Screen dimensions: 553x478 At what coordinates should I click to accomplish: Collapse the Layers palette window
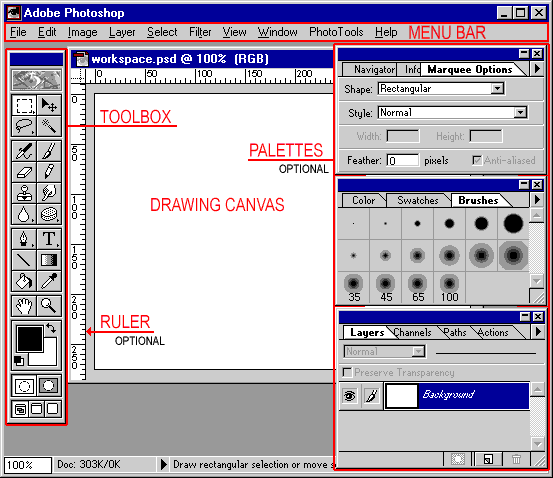pyautogui.click(x=525, y=317)
